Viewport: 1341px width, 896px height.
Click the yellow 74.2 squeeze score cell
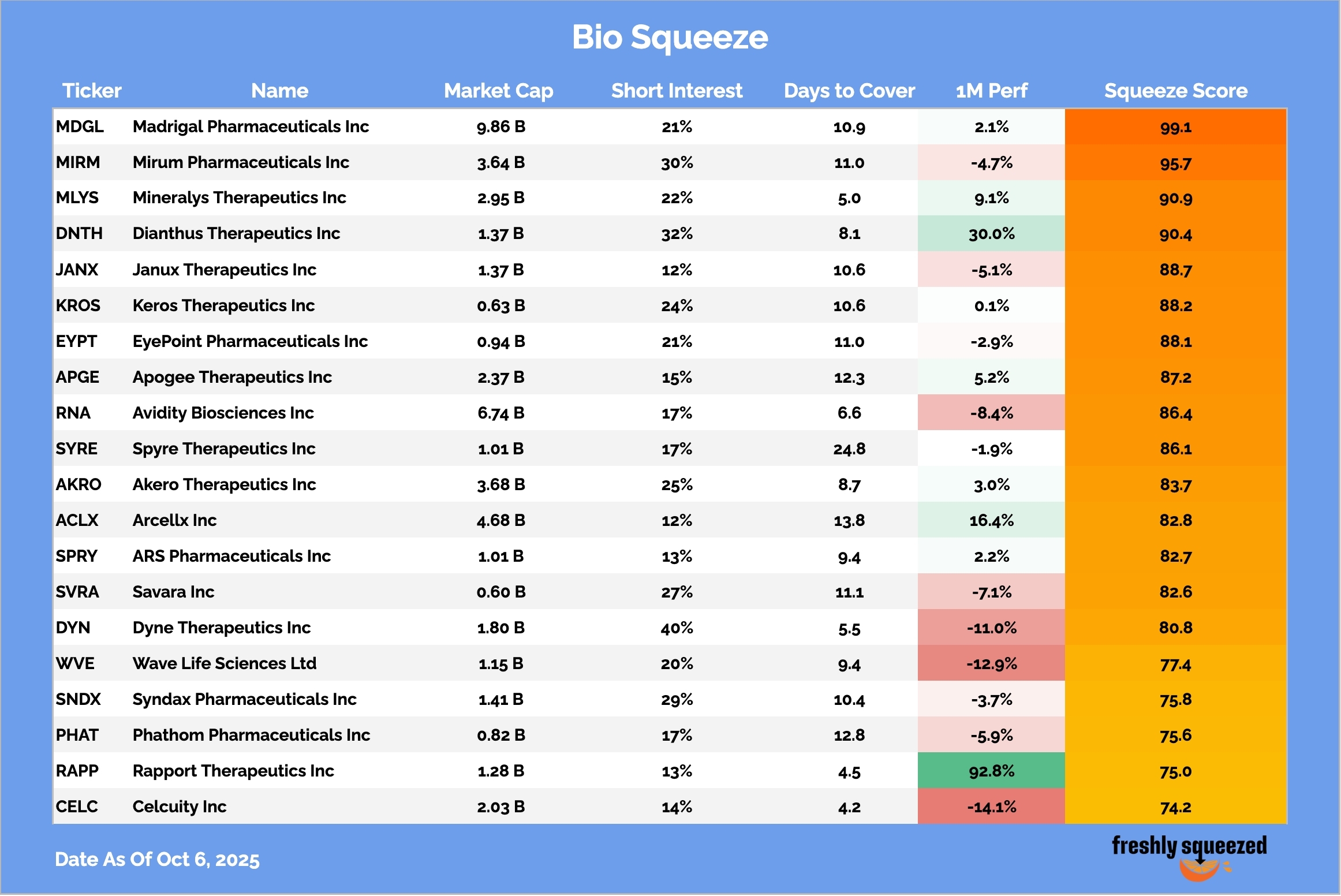tap(1175, 807)
